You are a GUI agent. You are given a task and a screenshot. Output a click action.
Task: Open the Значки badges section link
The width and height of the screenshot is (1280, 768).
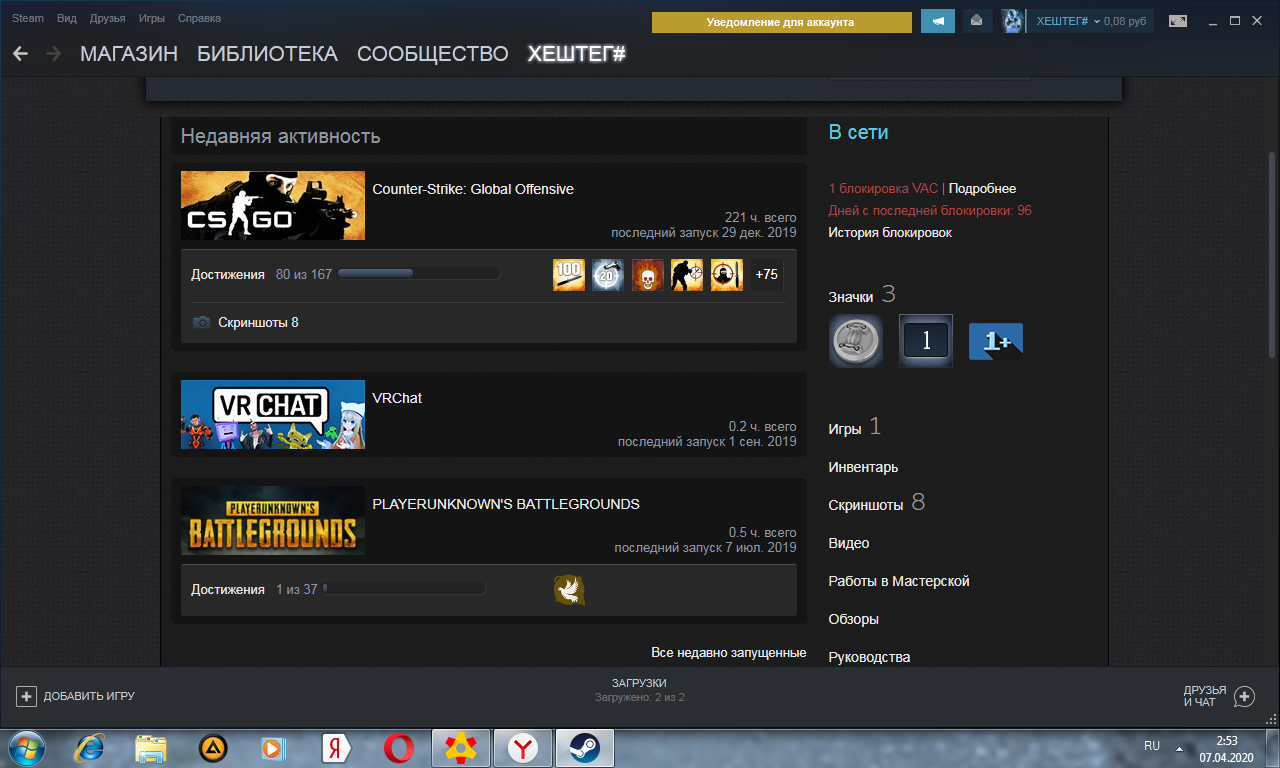(850, 297)
